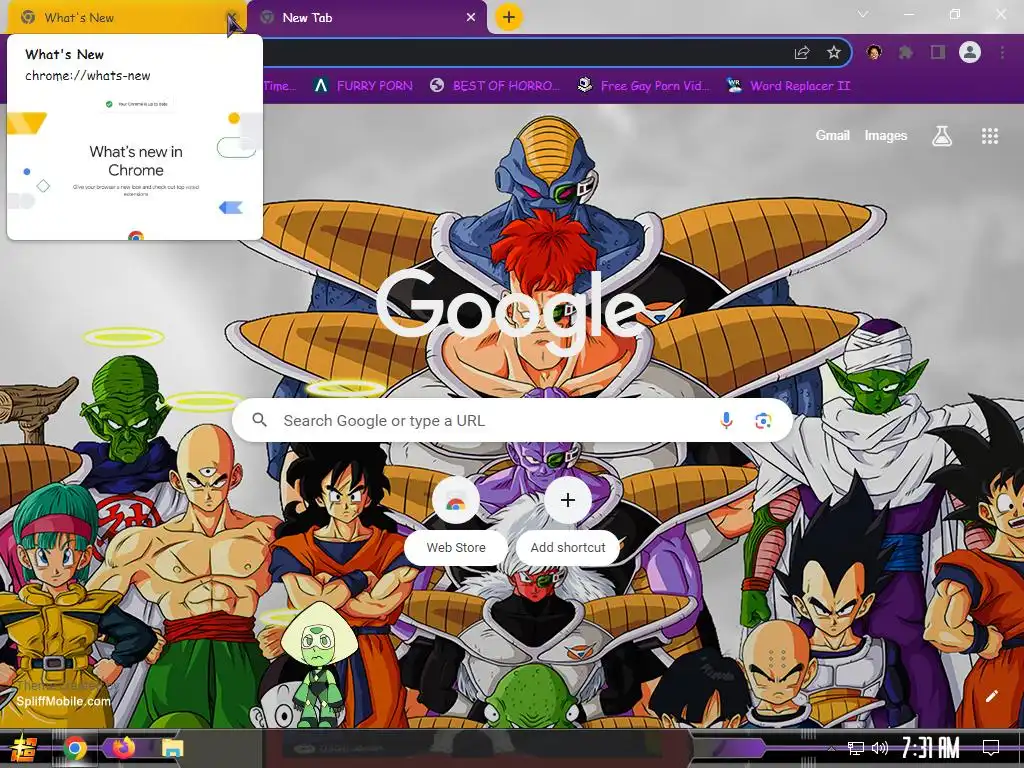Launch Firefox from the taskbar
This screenshot has width=1024, height=768.
[x=123, y=747]
